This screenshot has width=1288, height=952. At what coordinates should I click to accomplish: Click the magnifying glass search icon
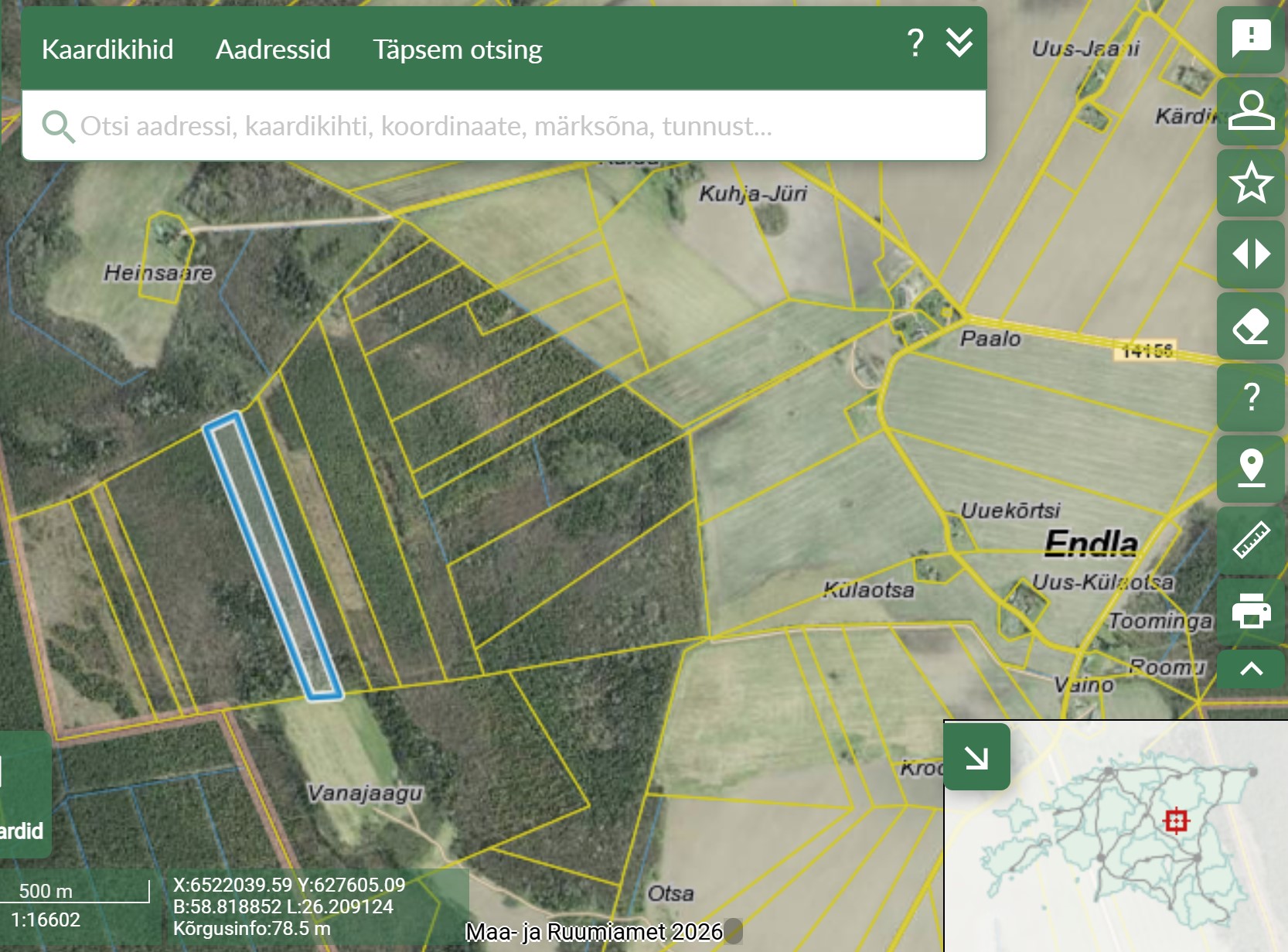(58, 126)
